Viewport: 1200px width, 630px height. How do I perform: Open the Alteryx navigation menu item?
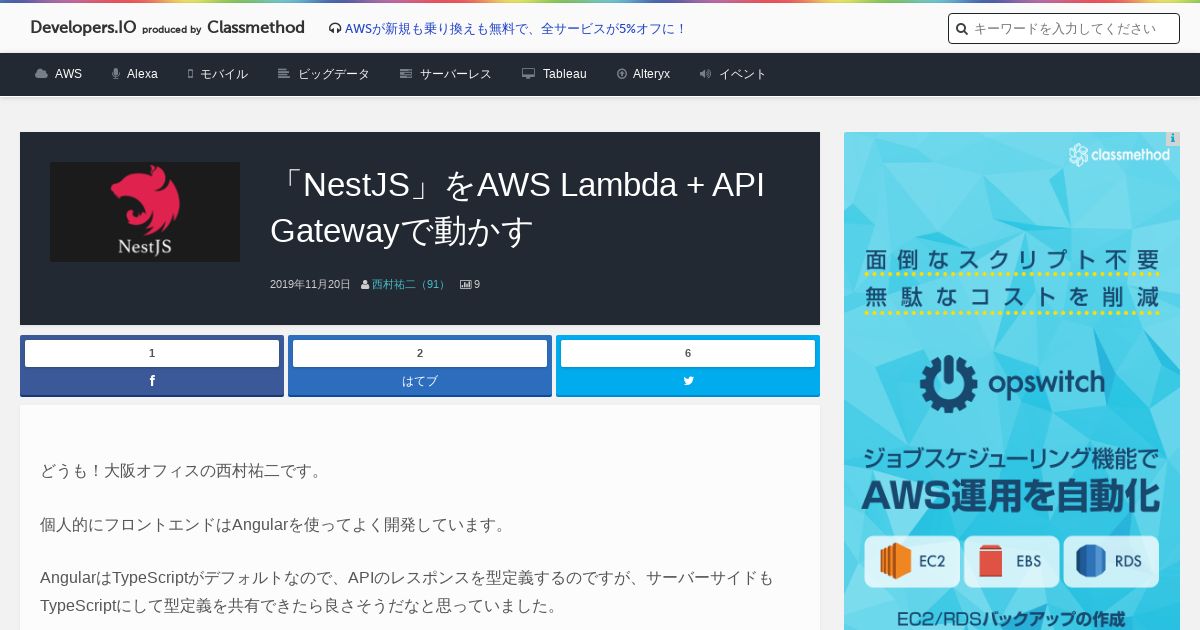[x=651, y=74]
